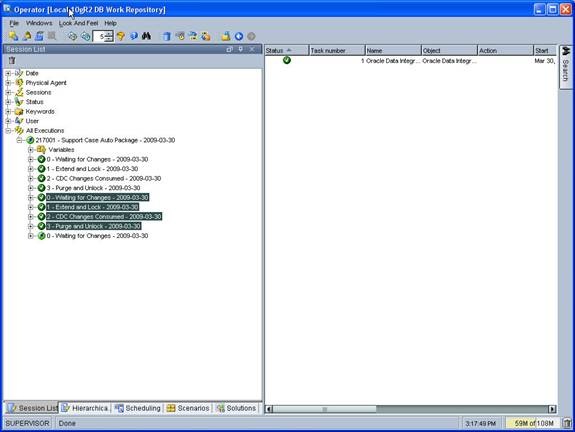This screenshot has width=575, height=432.
Task: Click the blue trash can purge toolbar icon
Action: point(167,36)
